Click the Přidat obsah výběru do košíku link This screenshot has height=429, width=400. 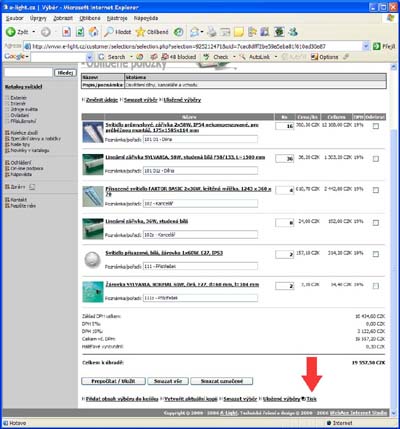click(122, 399)
